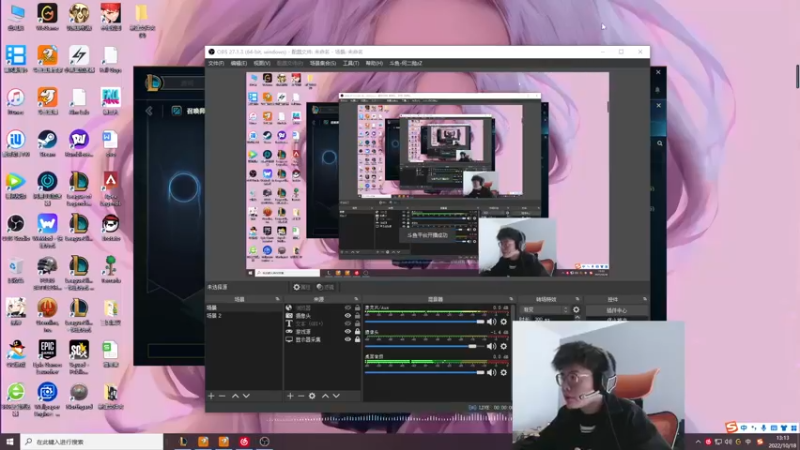Open 麦克风/Aux audio gear settings
This screenshot has width=800, height=450.
(504, 322)
